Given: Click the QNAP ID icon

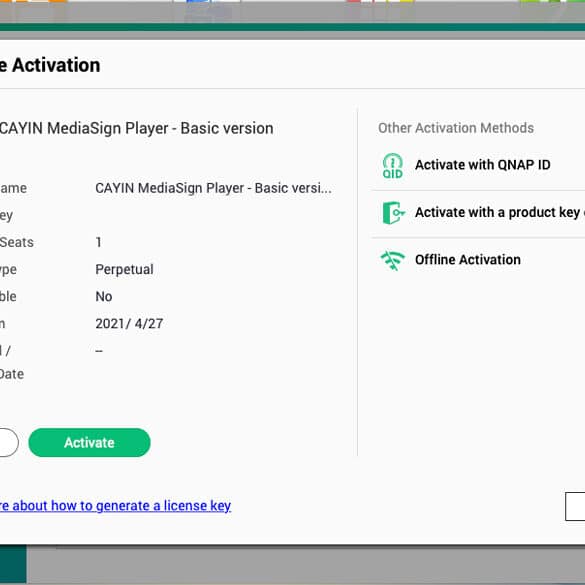Looking at the screenshot, I should click(x=392, y=165).
